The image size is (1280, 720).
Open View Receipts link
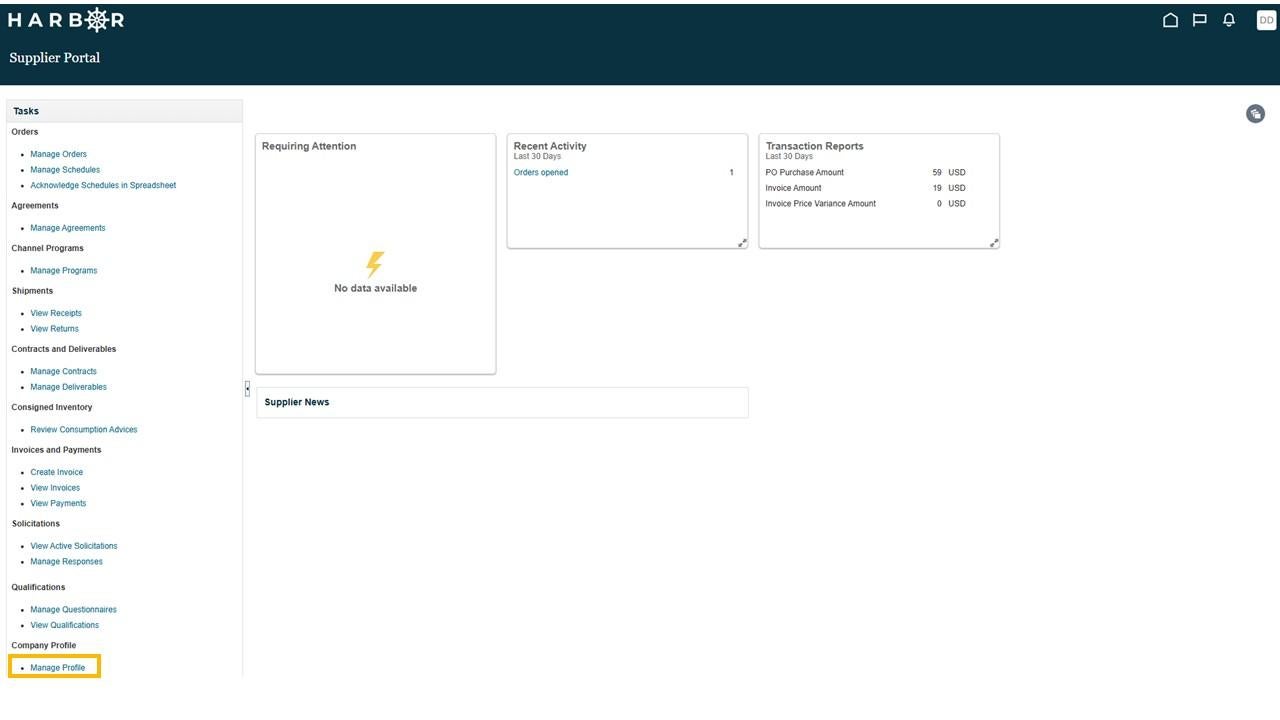[x=56, y=313]
